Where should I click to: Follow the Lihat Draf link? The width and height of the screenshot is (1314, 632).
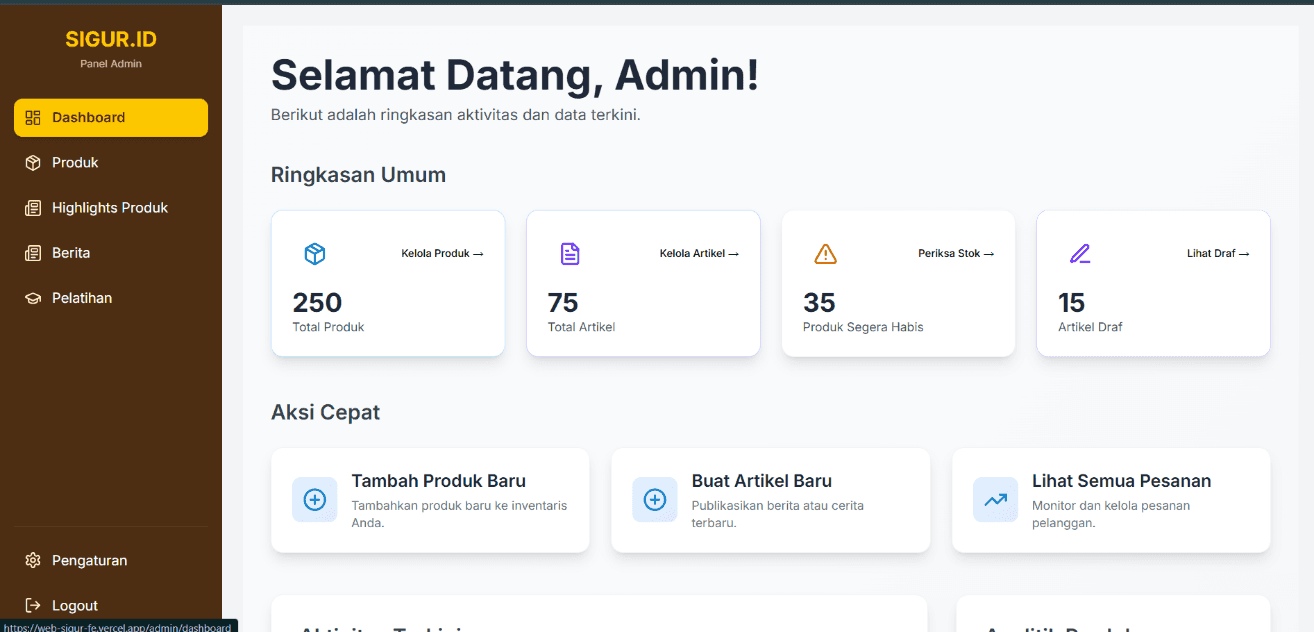pos(1218,254)
